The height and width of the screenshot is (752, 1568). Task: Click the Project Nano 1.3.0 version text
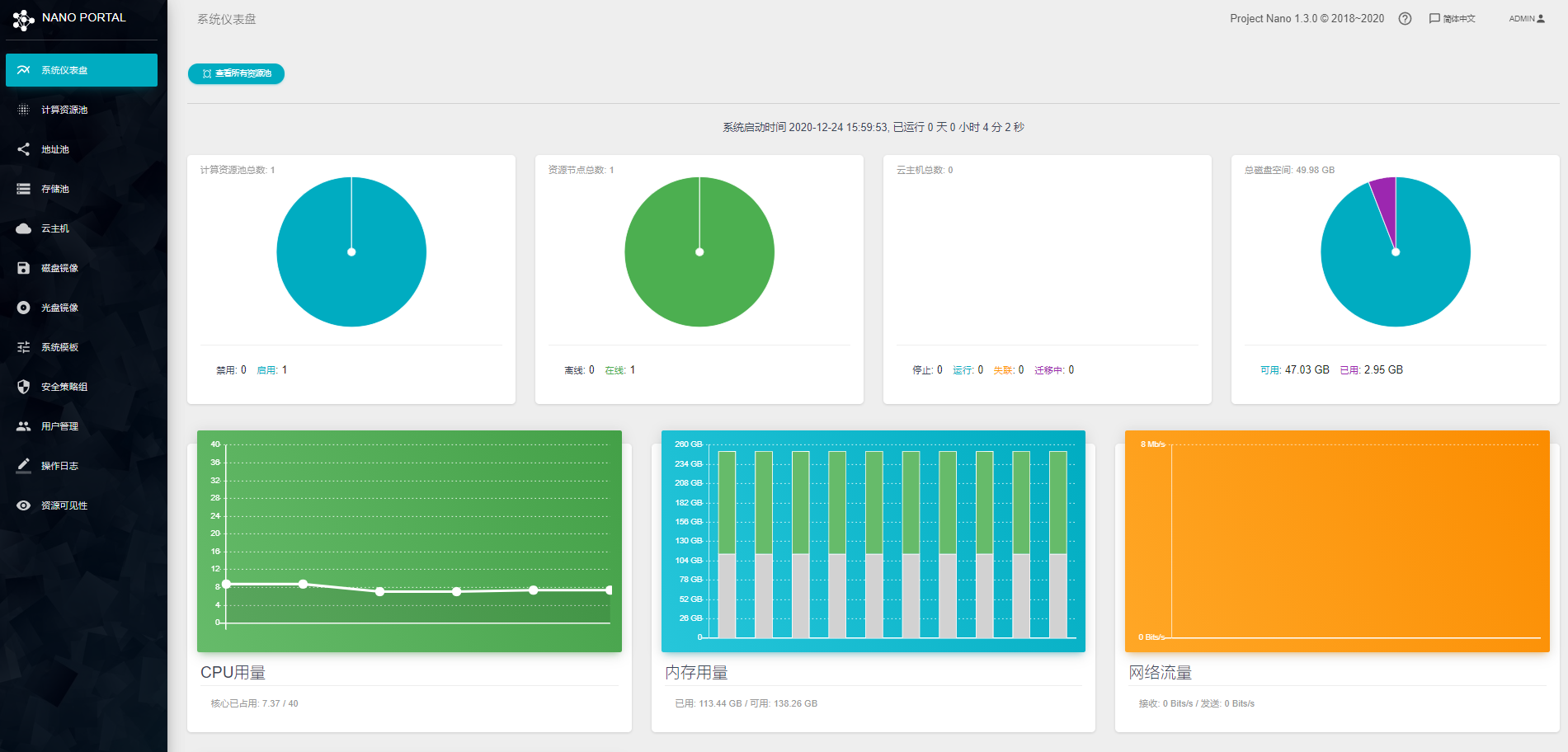coord(1307,19)
